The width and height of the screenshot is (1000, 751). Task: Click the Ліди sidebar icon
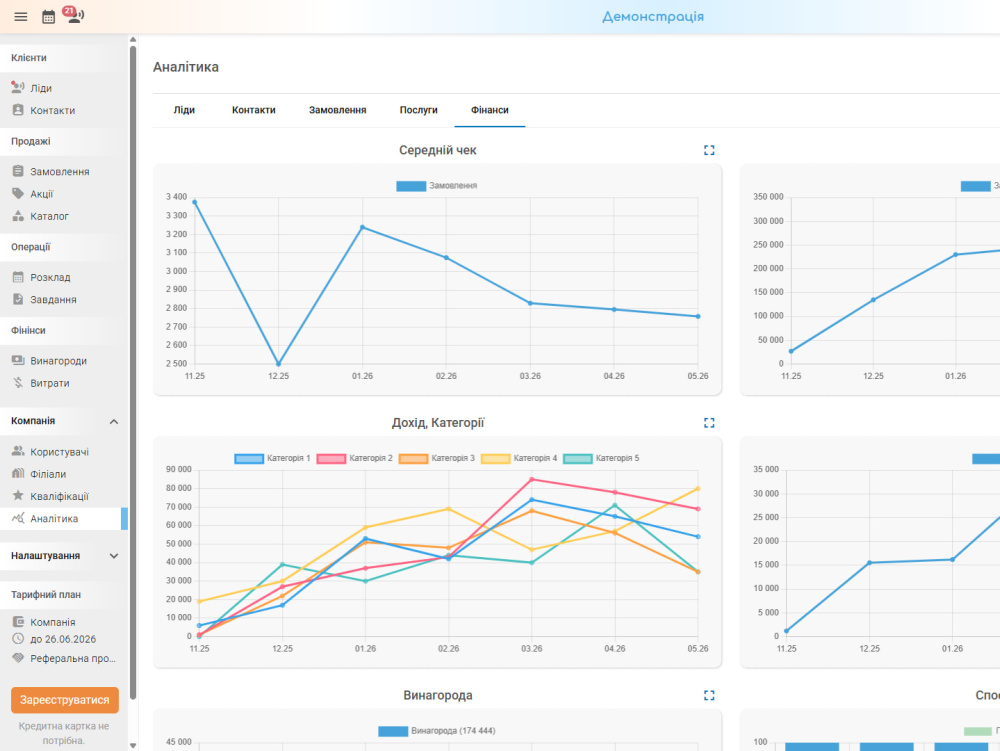tap(18, 87)
